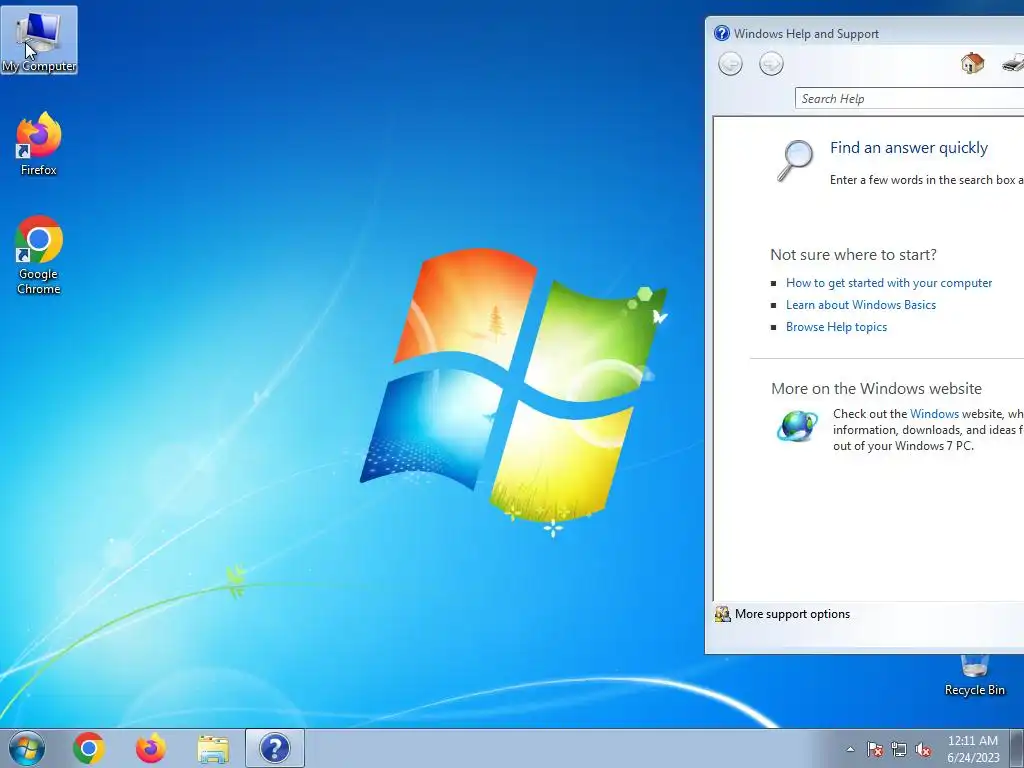The image size is (1024, 768).
Task: Click the 'Not sure where to start?' heading
Action: [x=853, y=255]
